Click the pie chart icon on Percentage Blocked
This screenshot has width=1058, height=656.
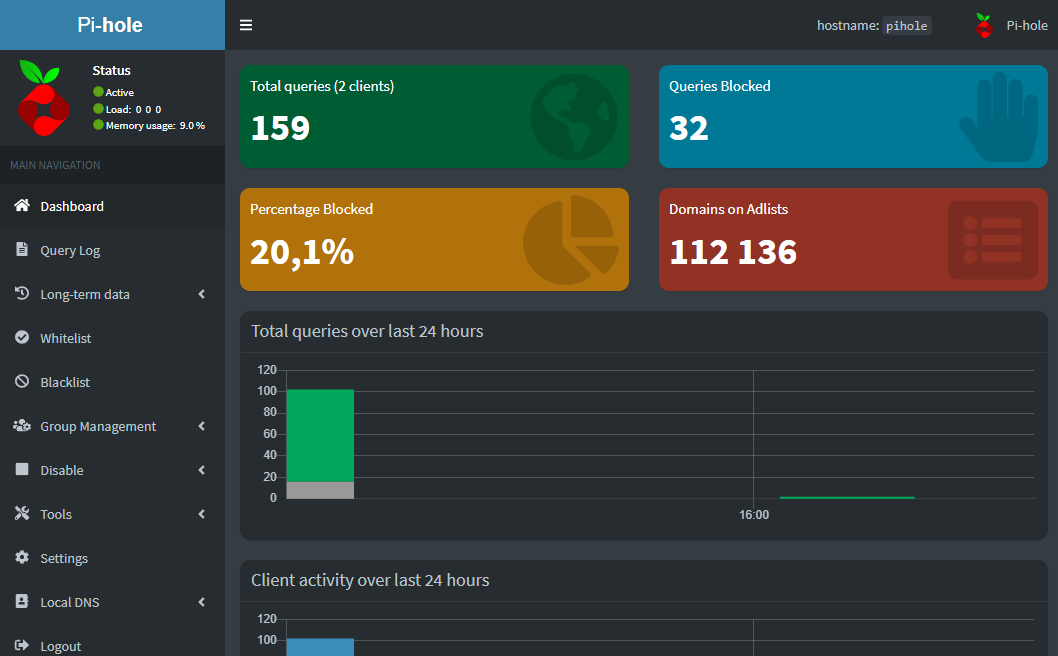coord(571,240)
